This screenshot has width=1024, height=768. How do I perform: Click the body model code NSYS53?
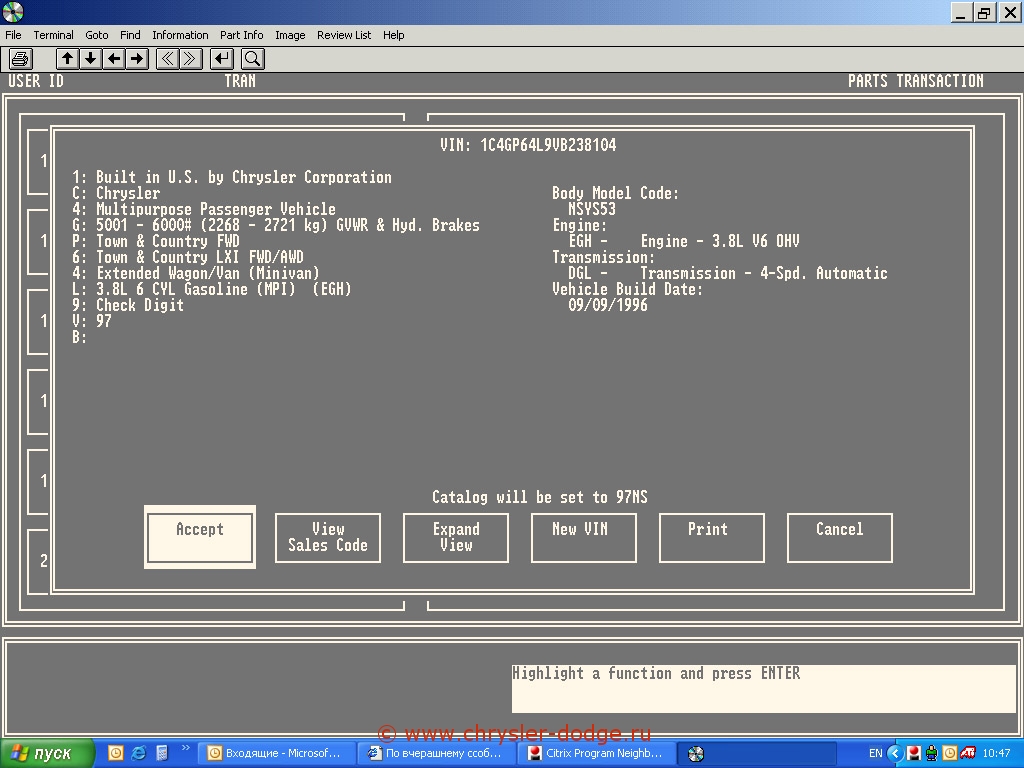(x=592, y=209)
